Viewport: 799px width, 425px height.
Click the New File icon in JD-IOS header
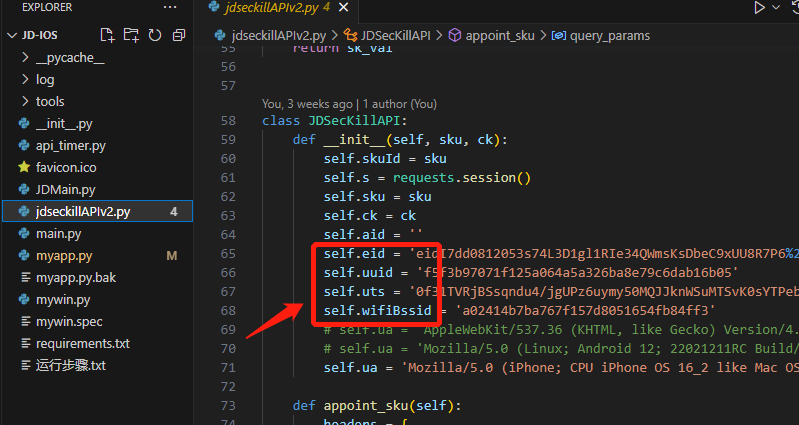[107, 35]
